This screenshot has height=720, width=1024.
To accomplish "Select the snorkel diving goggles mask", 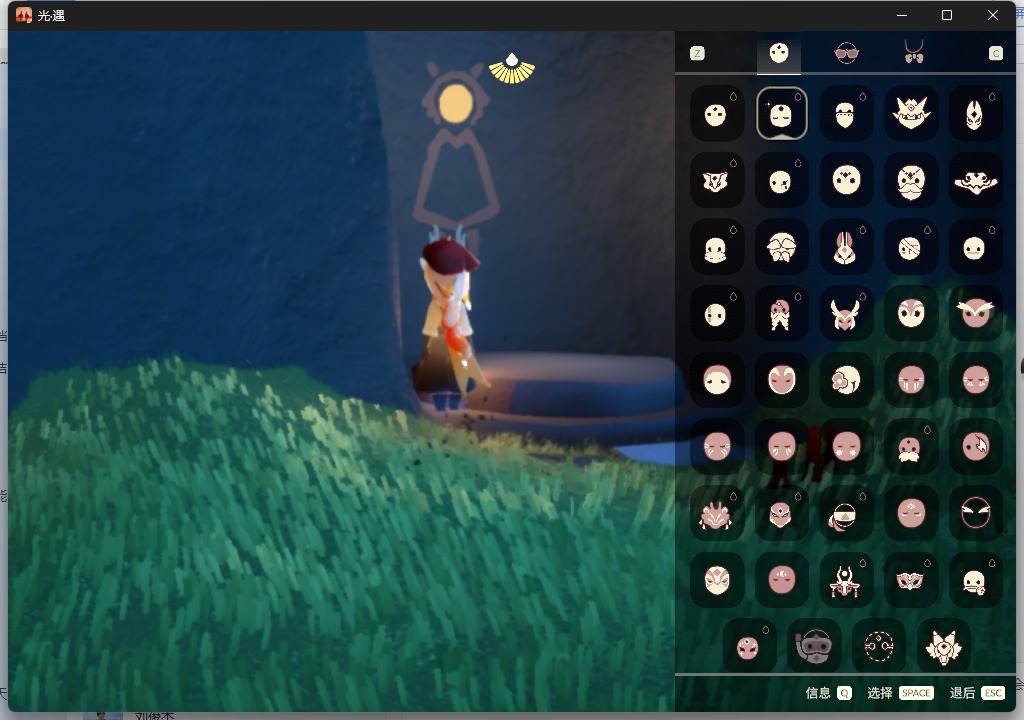I will coord(814,646).
